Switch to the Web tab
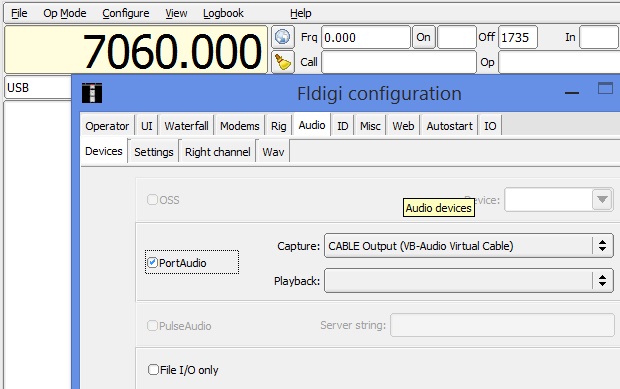Screen dimensions: 620x389 [403, 126]
